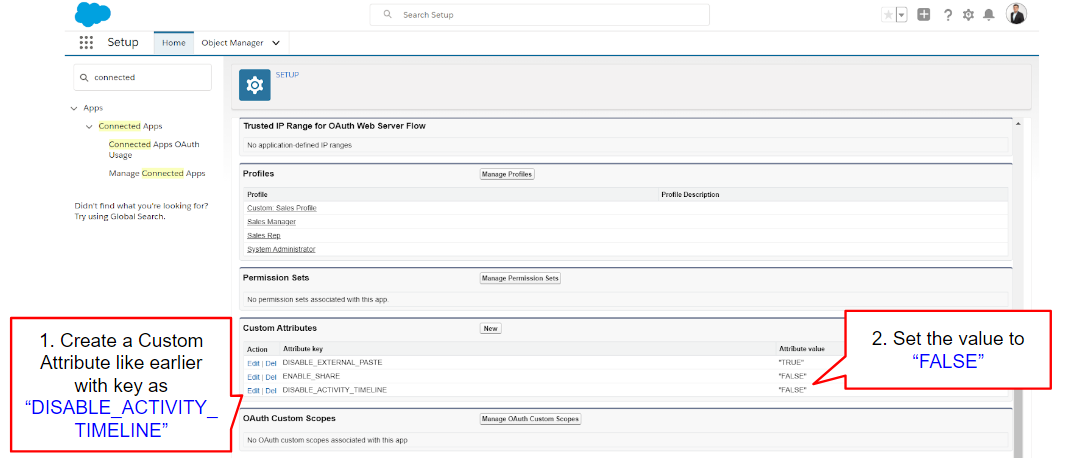
Task: Open the Sales Rep profile link
Action: point(264,235)
